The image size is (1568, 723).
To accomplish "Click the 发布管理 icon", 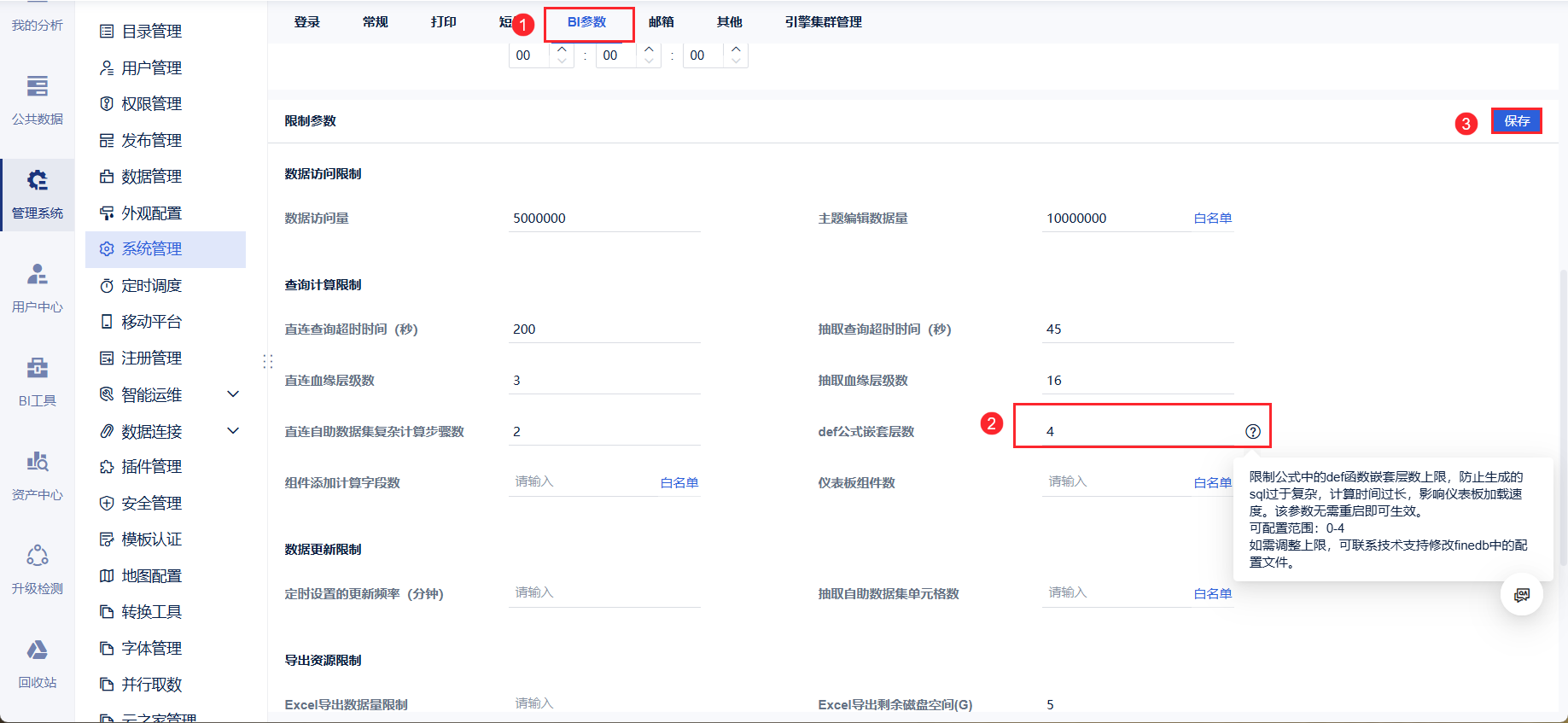I will pyautogui.click(x=107, y=140).
